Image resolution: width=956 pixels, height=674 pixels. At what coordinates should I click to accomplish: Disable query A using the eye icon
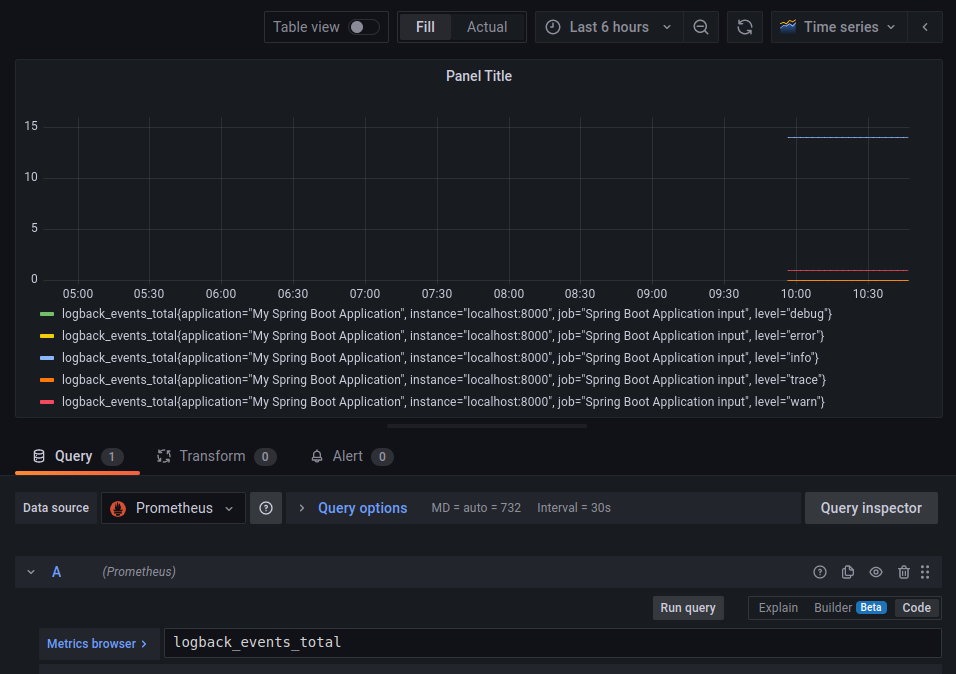(x=875, y=571)
